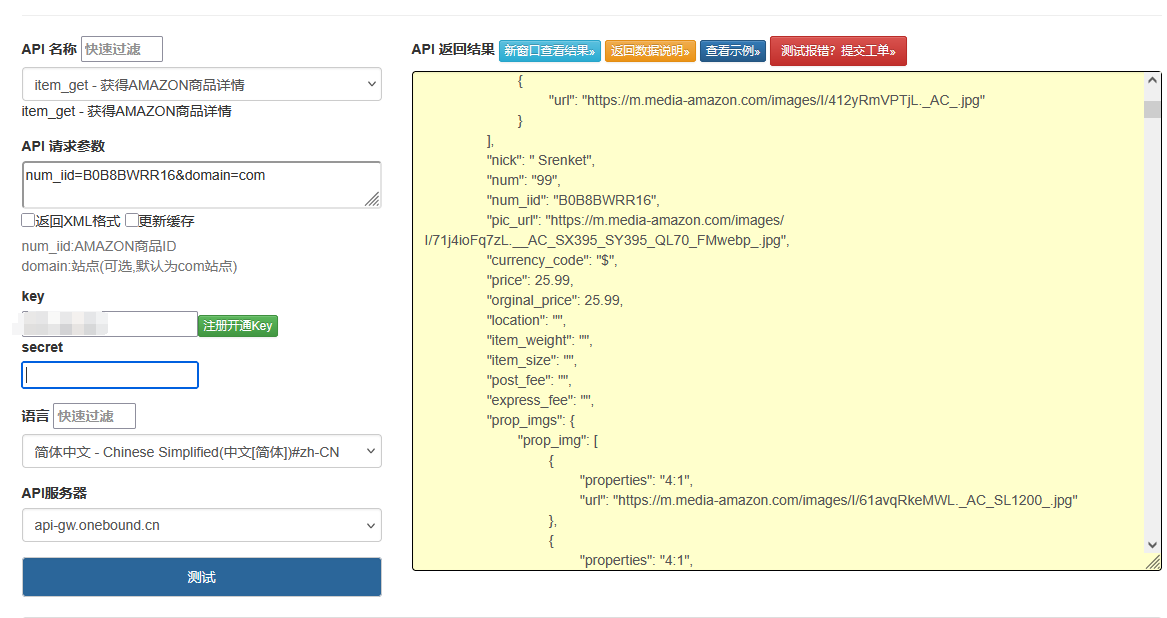Click the "item_size" line
The height and width of the screenshot is (618, 1167).
531,360
